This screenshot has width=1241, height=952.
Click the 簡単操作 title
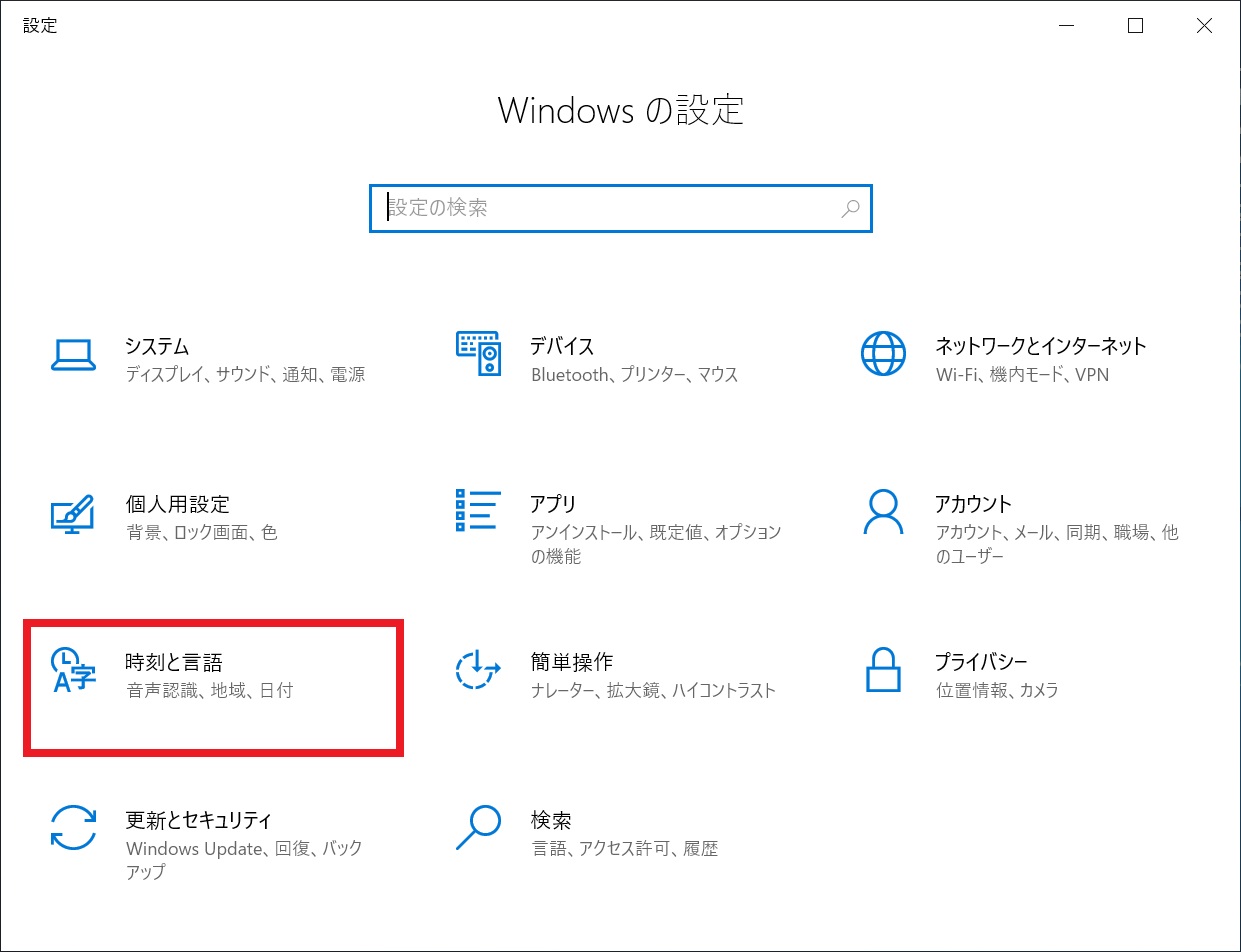(572, 662)
